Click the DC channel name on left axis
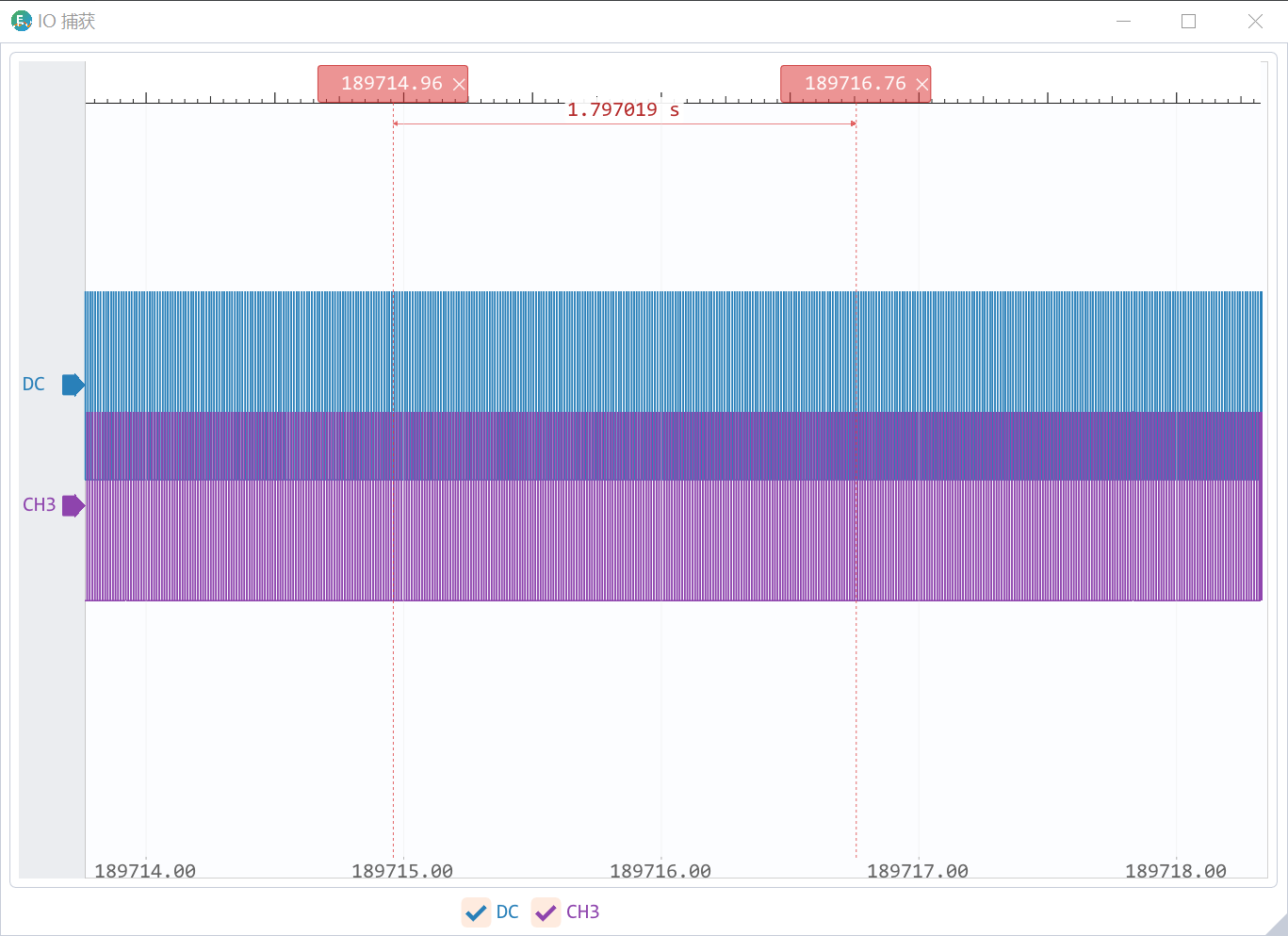 pyautogui.click(x=34, y=385)
